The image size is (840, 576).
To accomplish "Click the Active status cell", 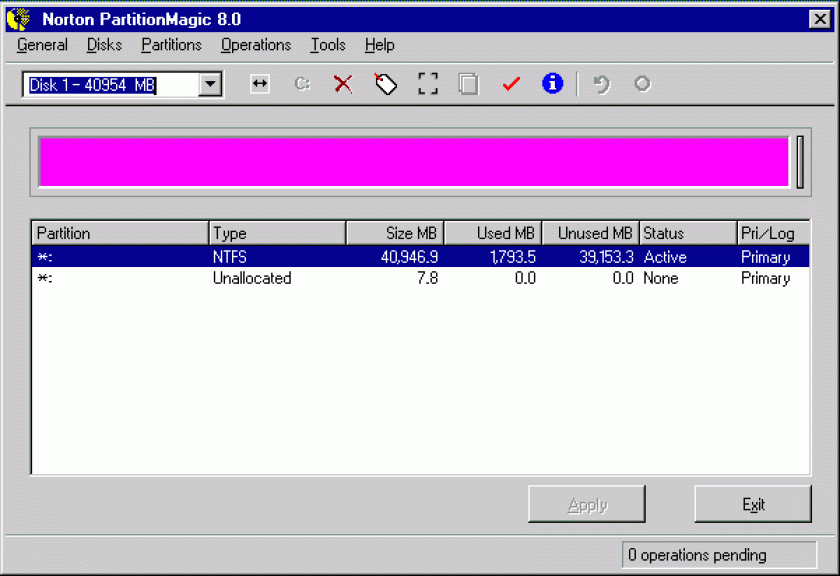I will 665,257.
